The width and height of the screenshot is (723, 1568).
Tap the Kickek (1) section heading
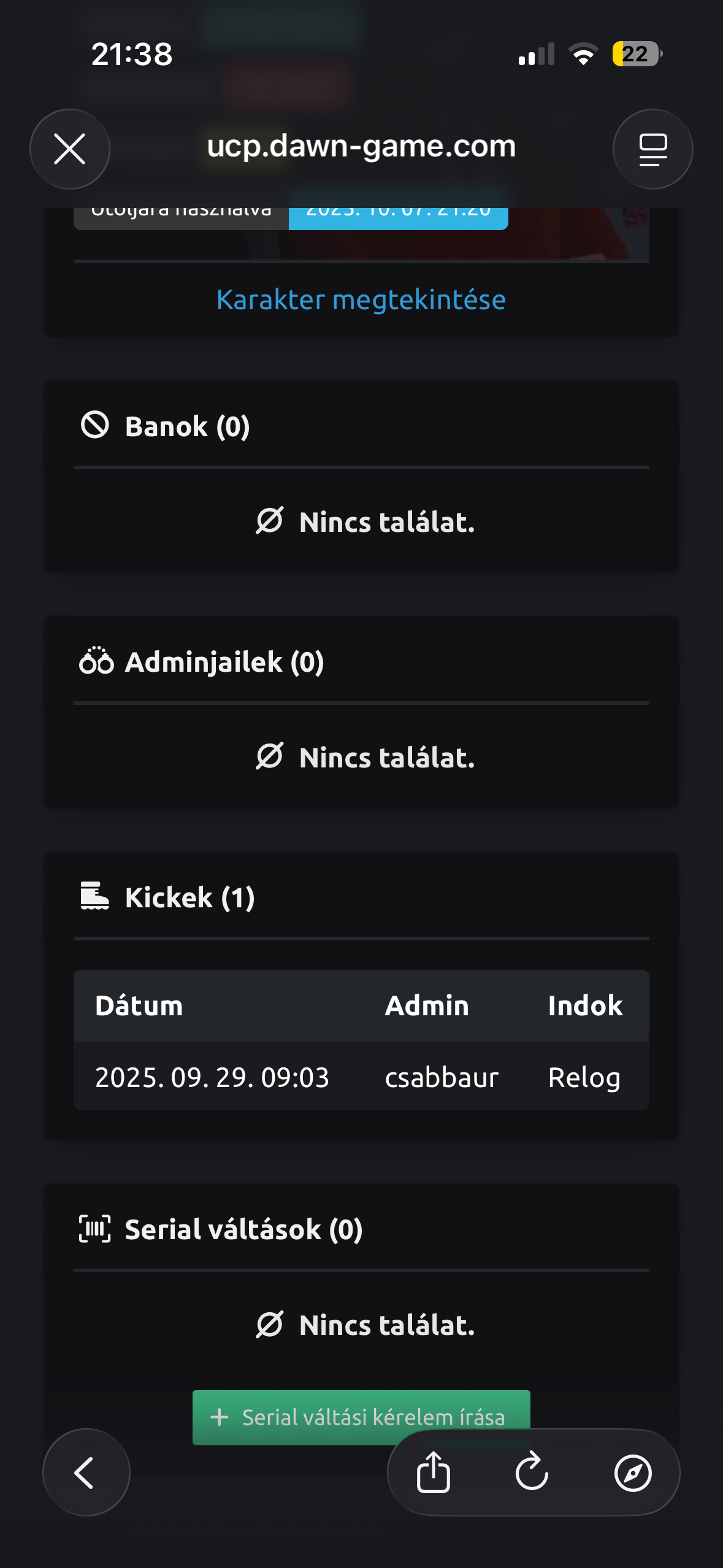[x=189, y=897]
